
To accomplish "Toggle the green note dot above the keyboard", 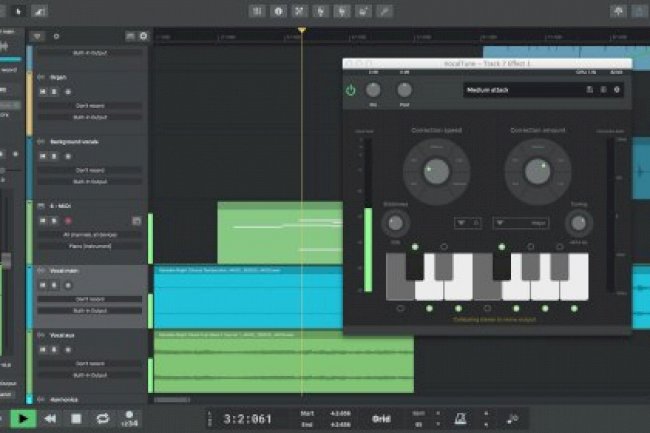I will tap(414, 246).
